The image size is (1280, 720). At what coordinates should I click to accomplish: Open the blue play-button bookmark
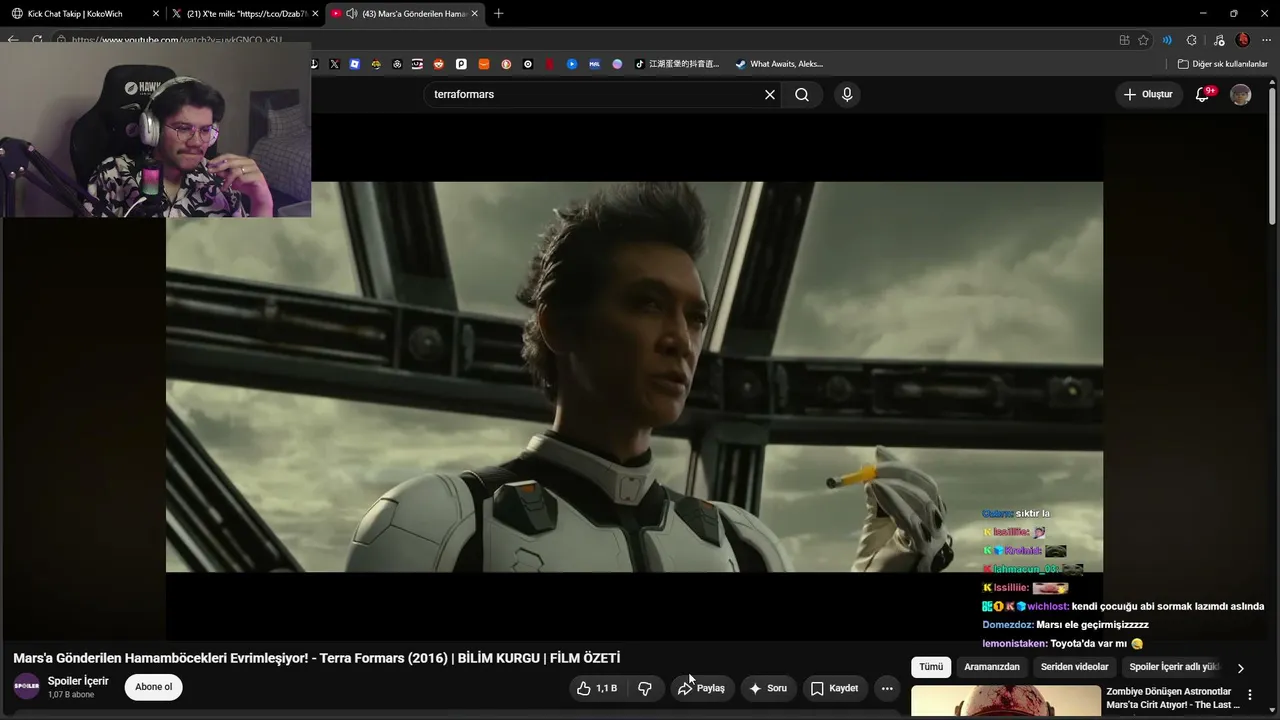coord(572,64)
